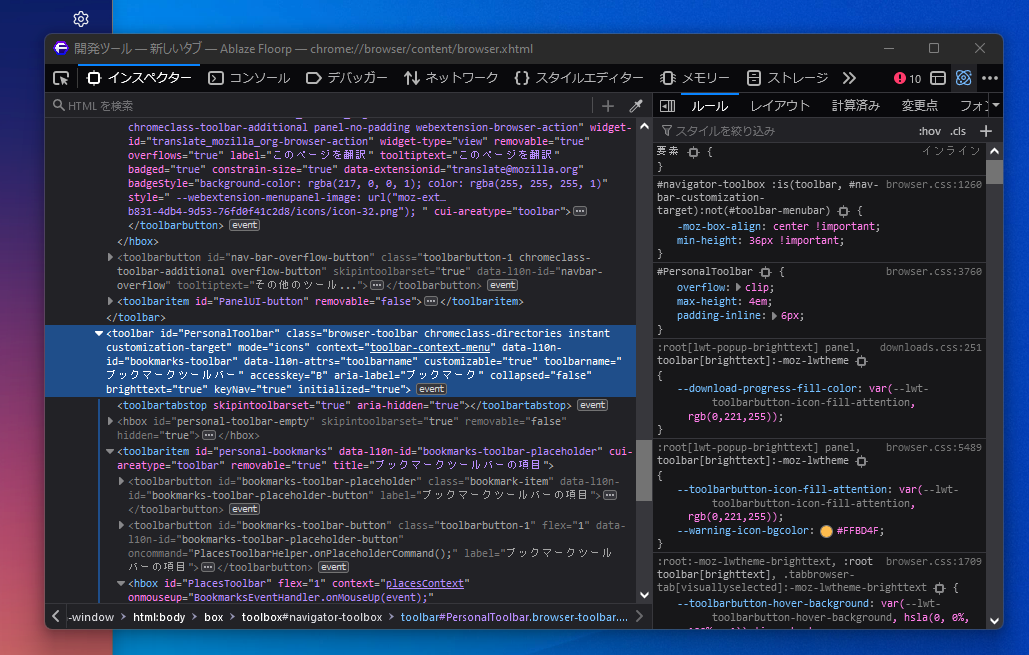Activate the element picker tool

[x=61, y=79]
